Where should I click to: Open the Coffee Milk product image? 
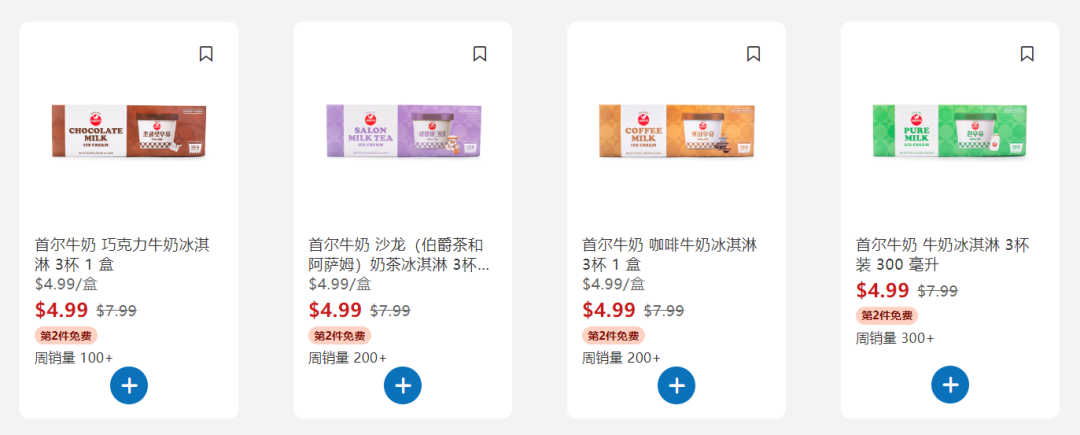676,131
